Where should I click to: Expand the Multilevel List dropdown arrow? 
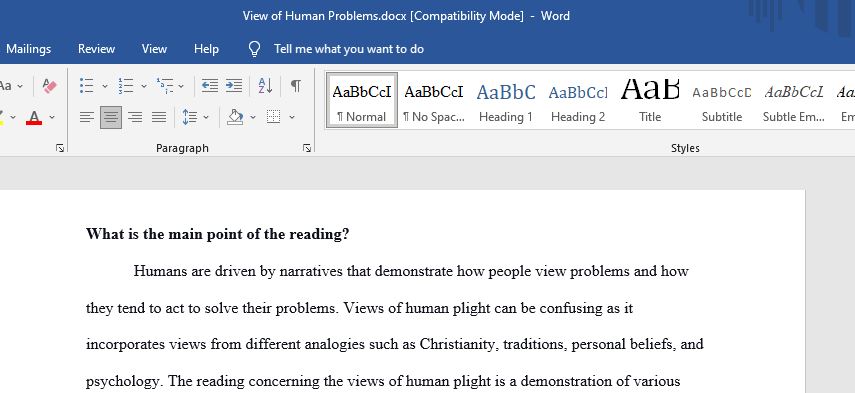click(x=181, y=86)
